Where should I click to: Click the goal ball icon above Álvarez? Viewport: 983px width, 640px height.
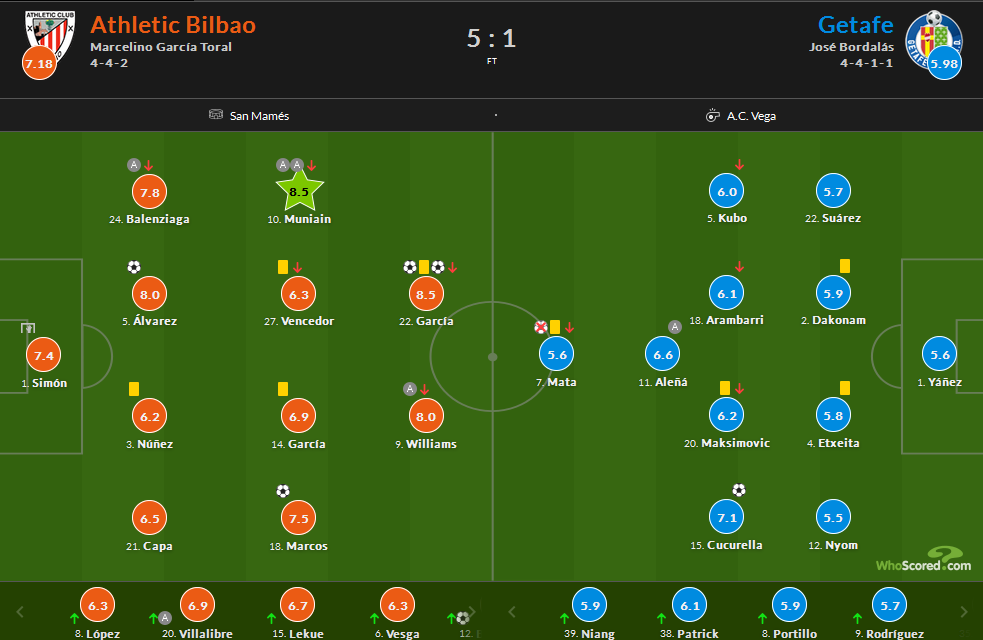[134, 267]
